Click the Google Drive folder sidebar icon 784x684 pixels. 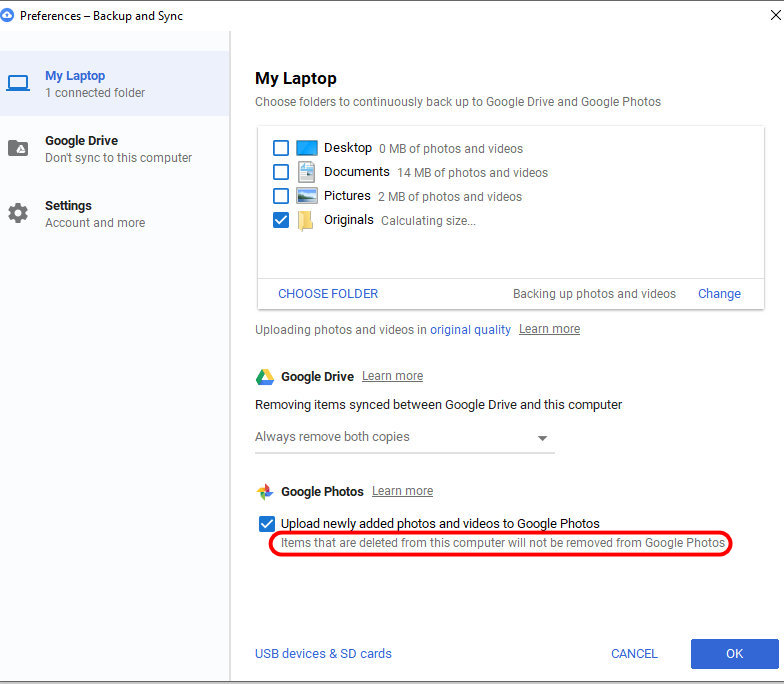(18, 148)
